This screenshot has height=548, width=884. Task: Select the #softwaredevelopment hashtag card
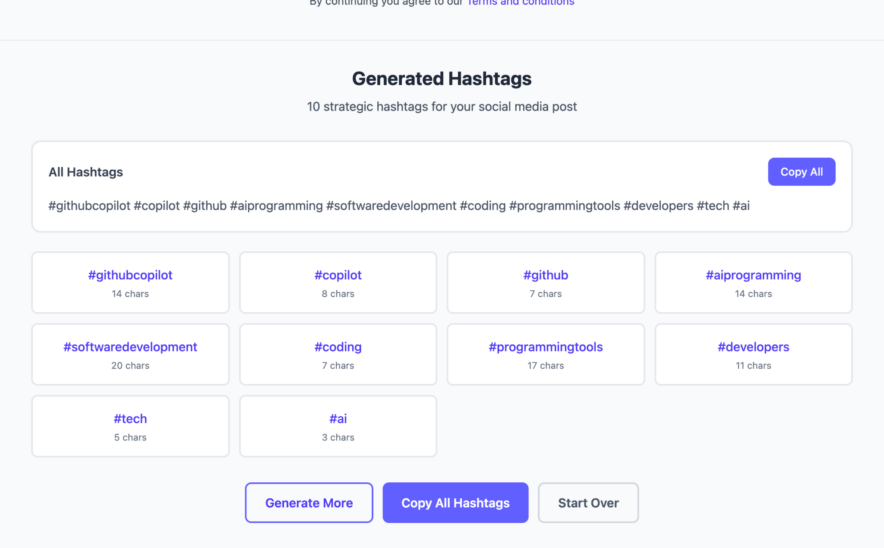pos(130,354)
